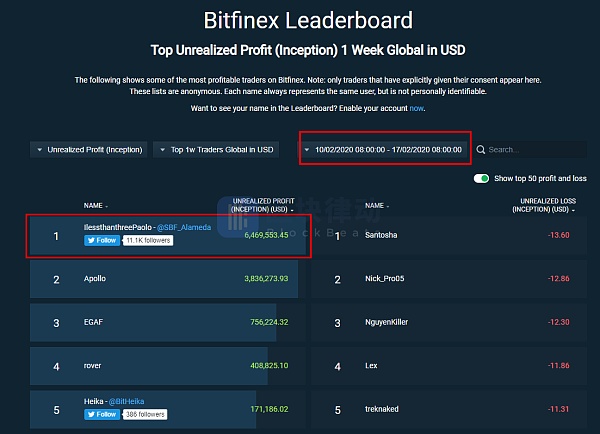Click trader name Heika
Image resolution: width=600 pixels, height=434 pixels.
(x=93, y=401)
